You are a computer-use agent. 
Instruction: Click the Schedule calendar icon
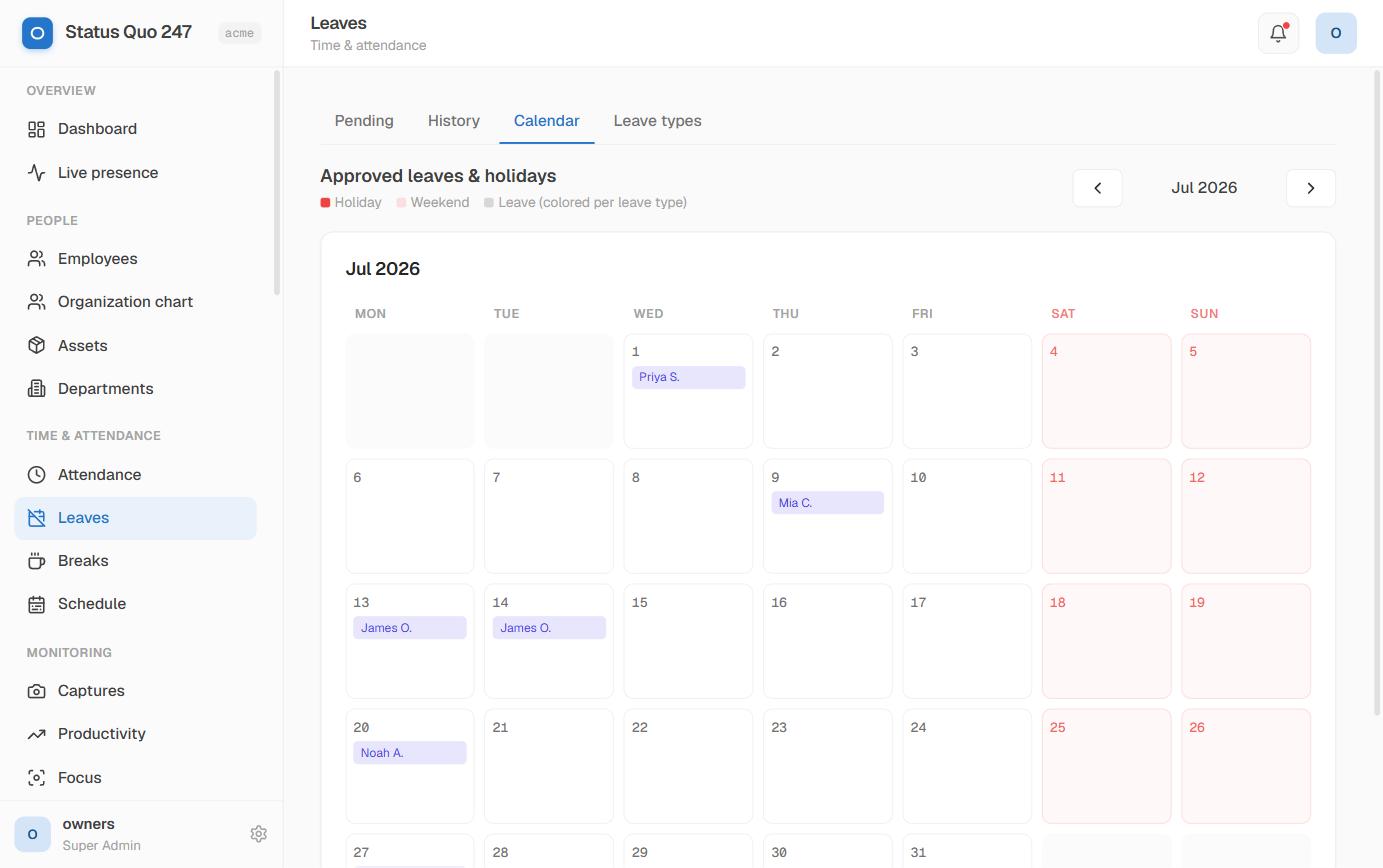click(37, 604)
